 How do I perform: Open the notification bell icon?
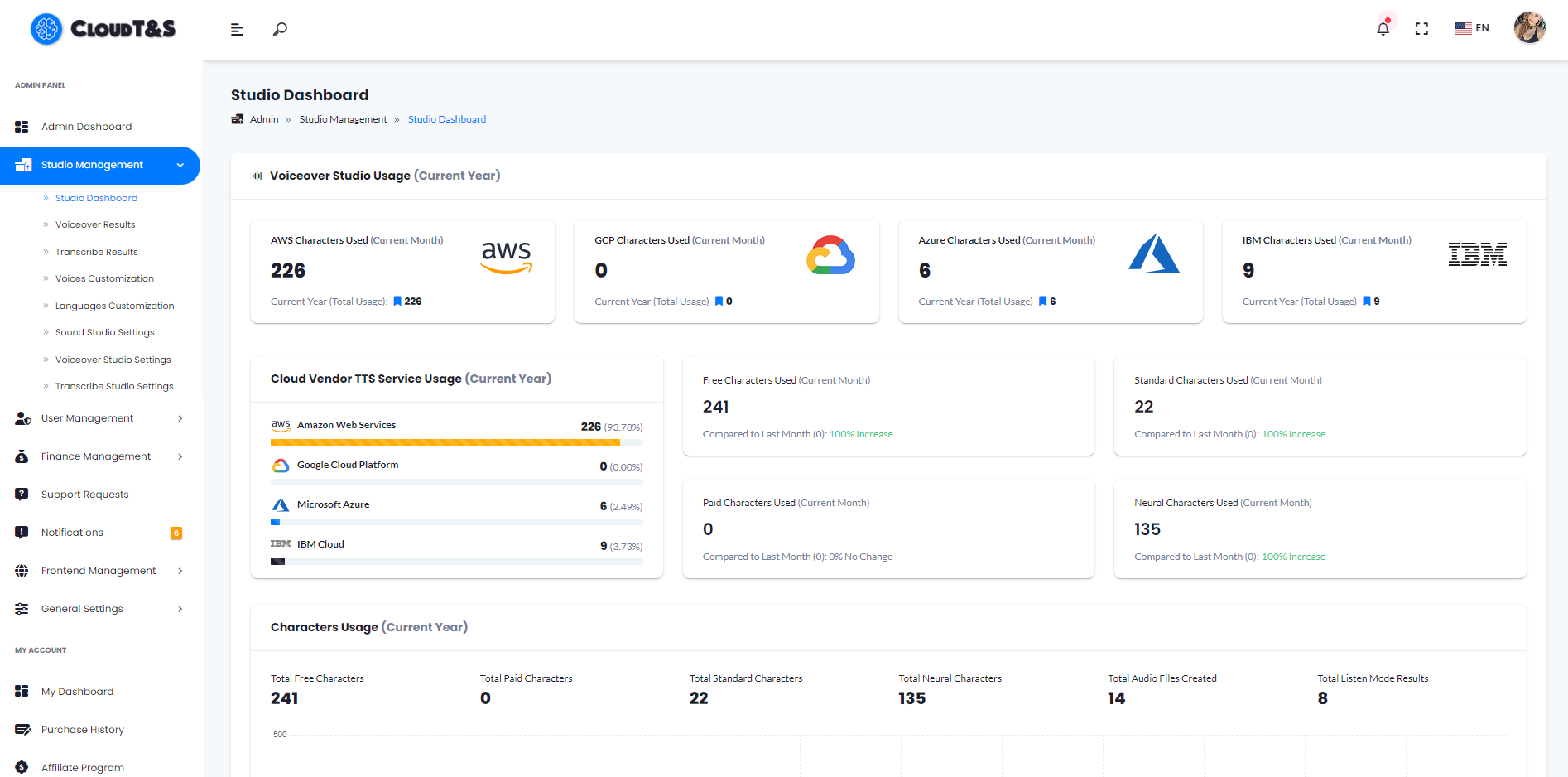click(1383, 28)
